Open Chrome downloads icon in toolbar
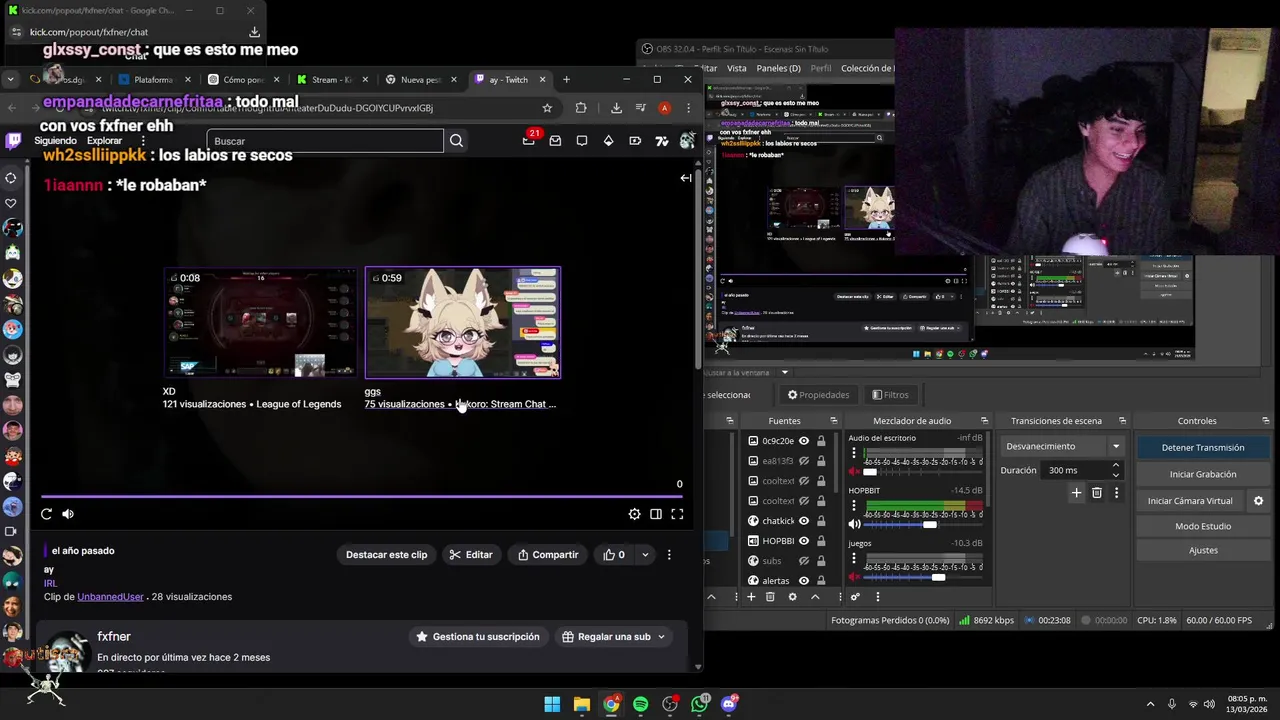Image resolution: width=1280 pixels, height=720 pixels. 616,108
